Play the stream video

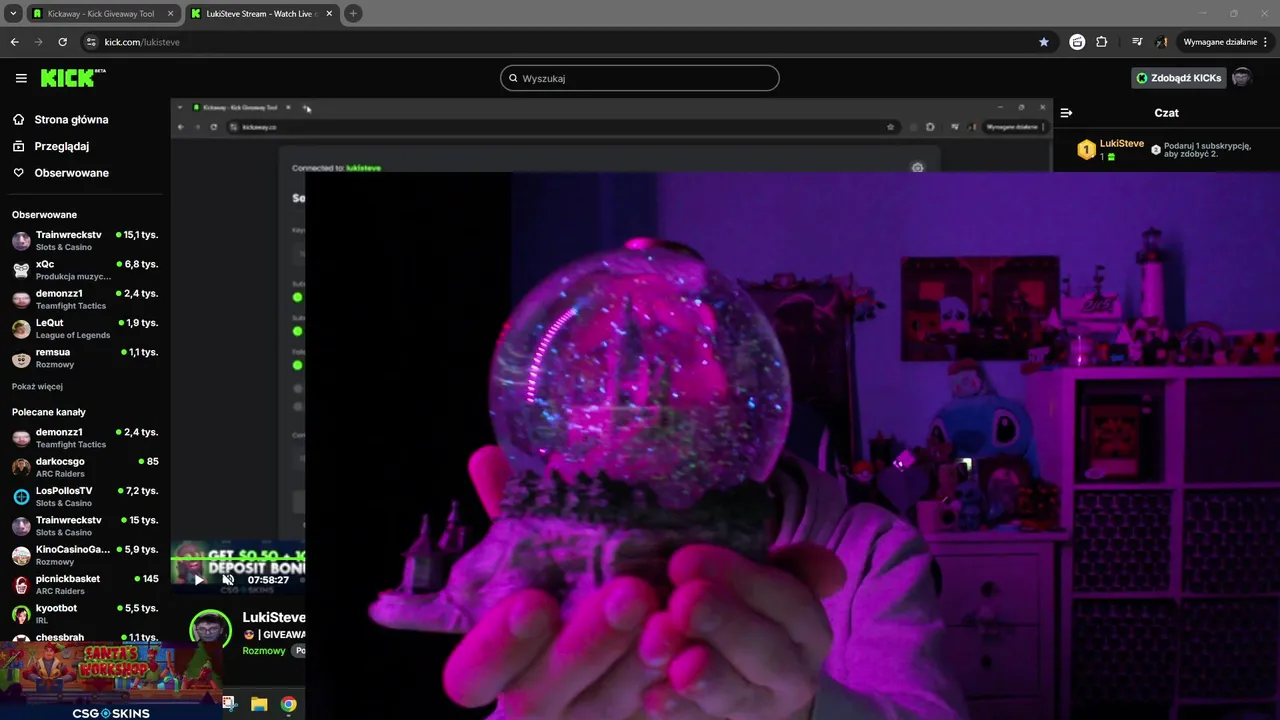198,579
